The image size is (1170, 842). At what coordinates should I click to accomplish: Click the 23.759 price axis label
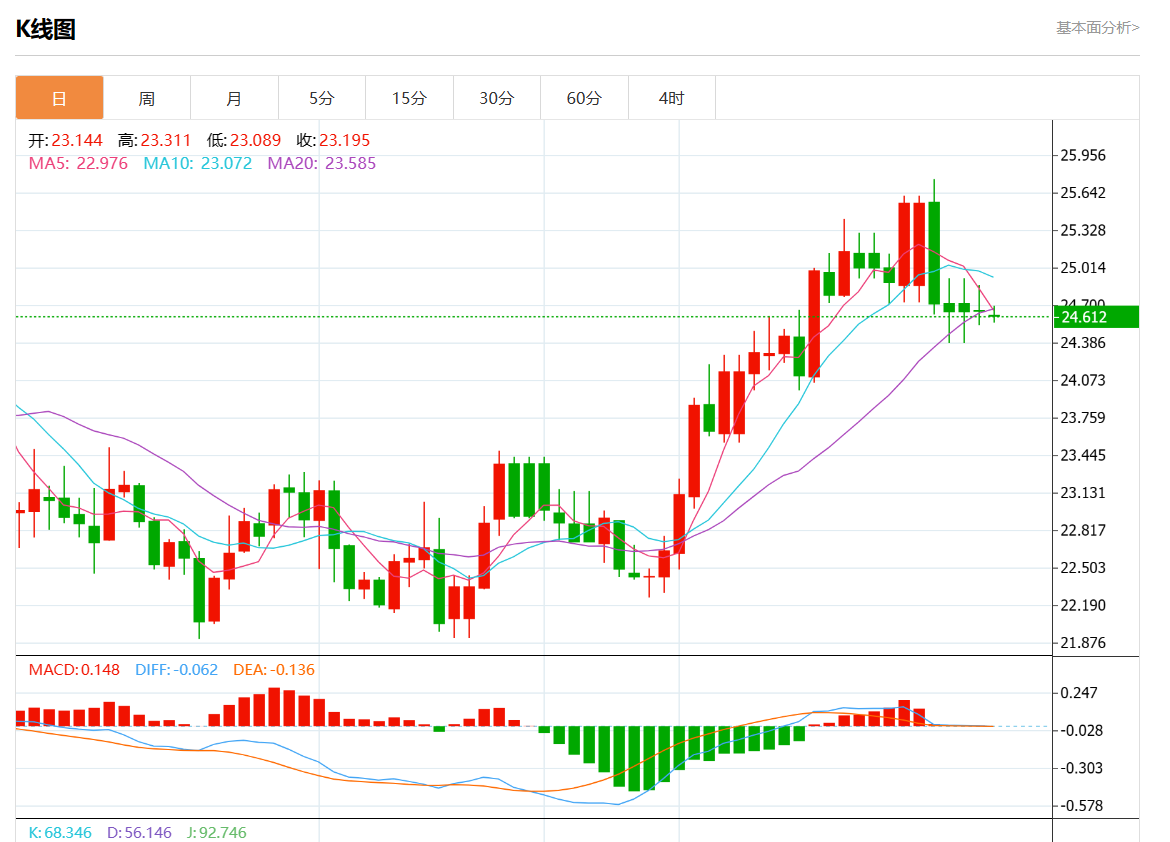pyautogui.click(x=1083, y=417)
